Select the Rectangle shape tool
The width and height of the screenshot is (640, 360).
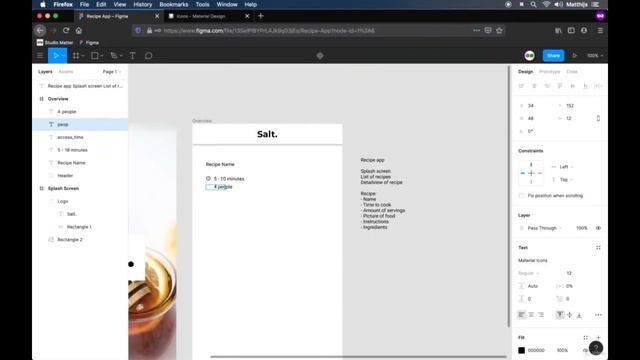pyautogui.click(x=95, y=56)
